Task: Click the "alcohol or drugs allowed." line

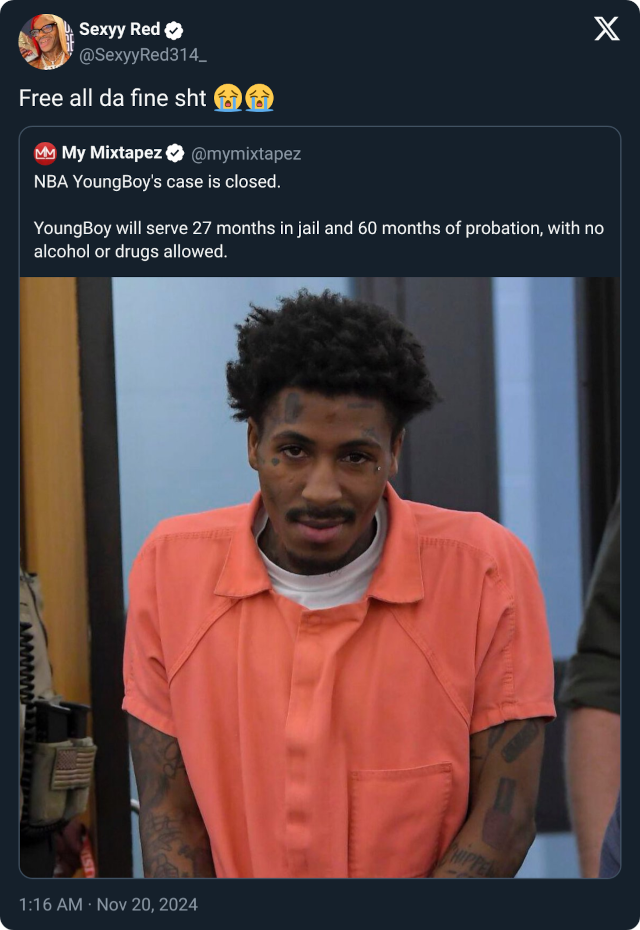Action: tap(130, 251)
